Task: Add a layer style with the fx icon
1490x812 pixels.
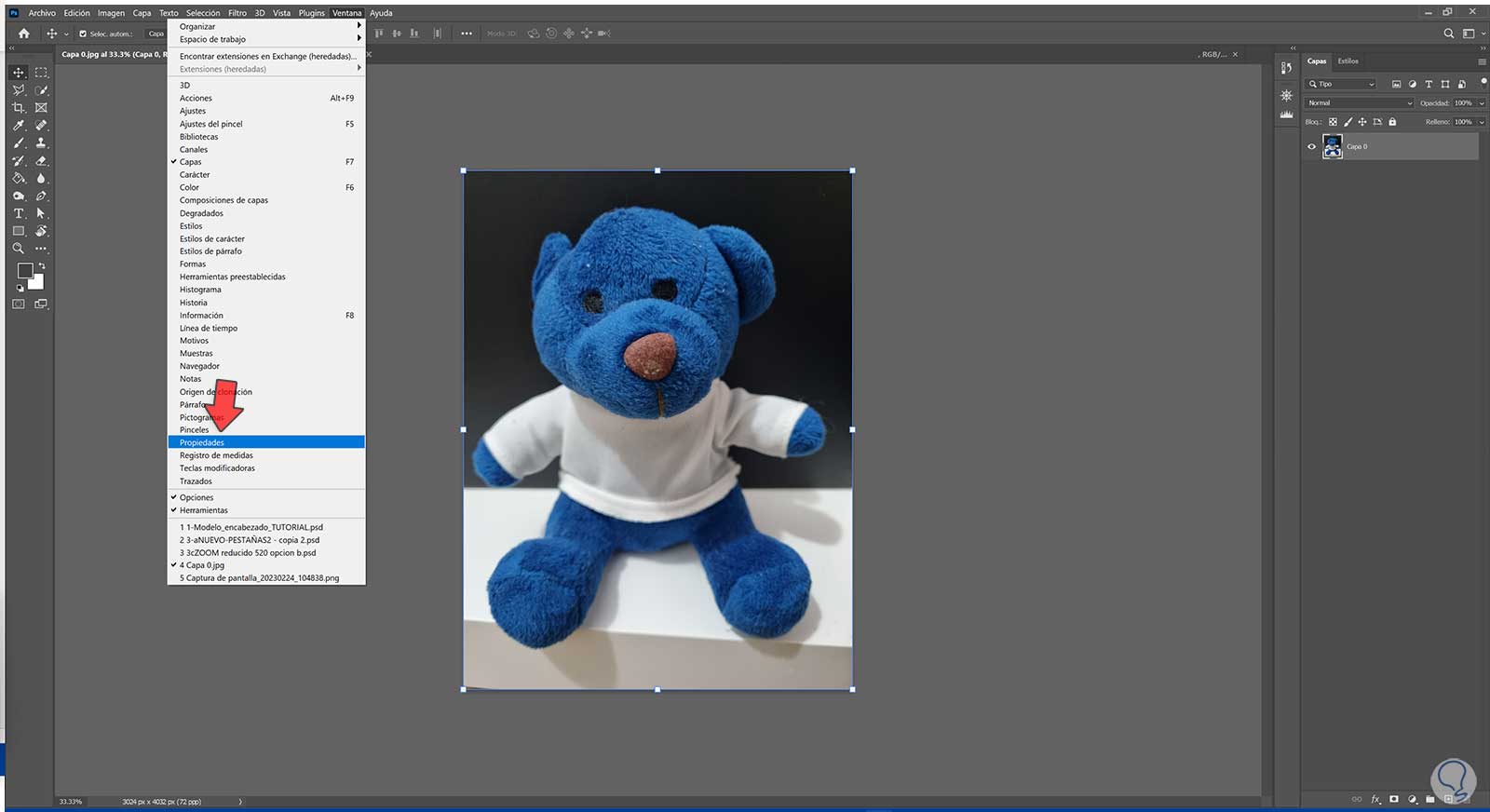Action: (1375, 799)
